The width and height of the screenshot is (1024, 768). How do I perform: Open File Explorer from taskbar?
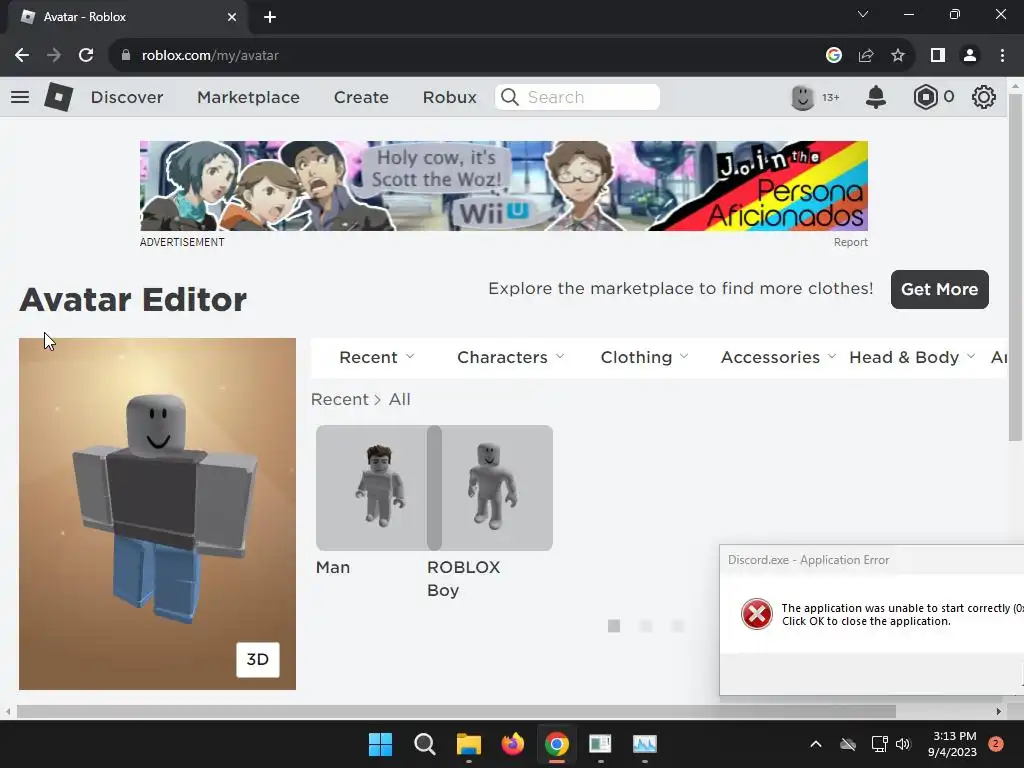[469, 744]
